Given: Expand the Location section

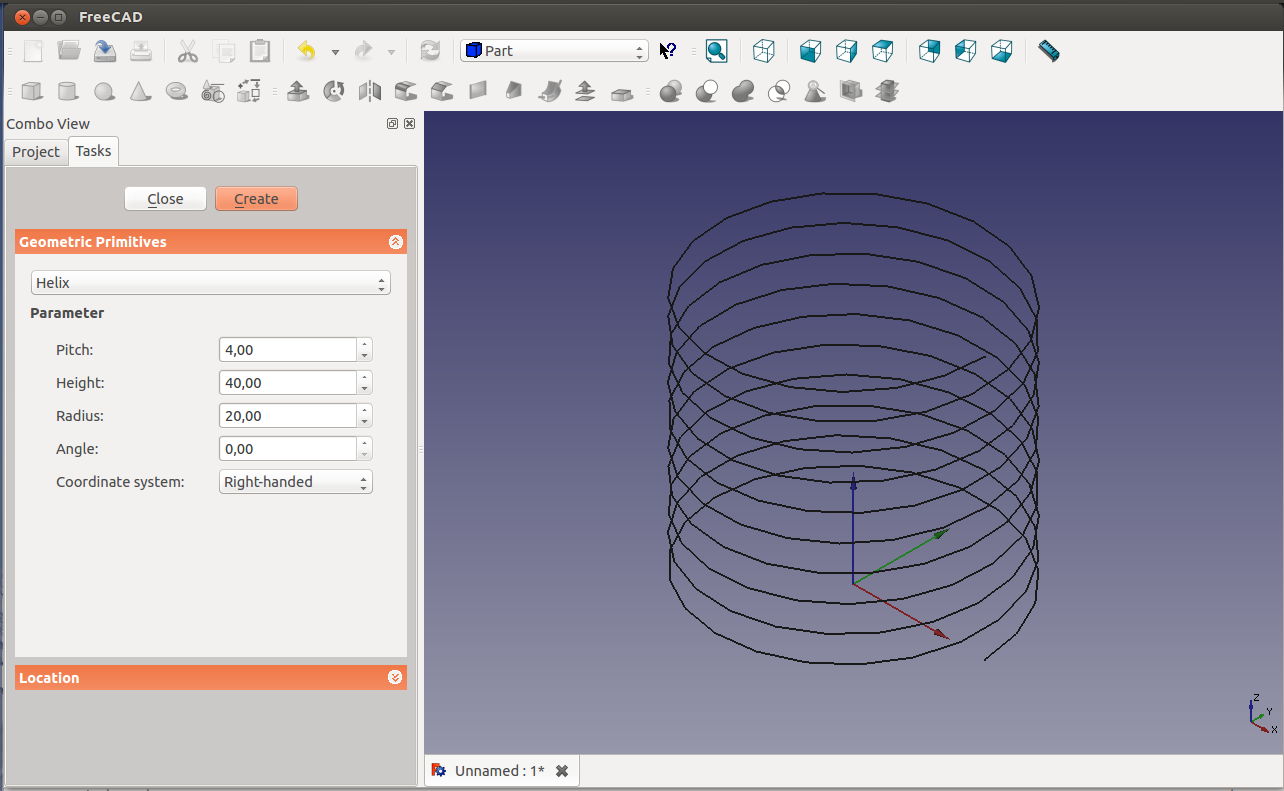Looking at the screenshot, I should (395, 678).
